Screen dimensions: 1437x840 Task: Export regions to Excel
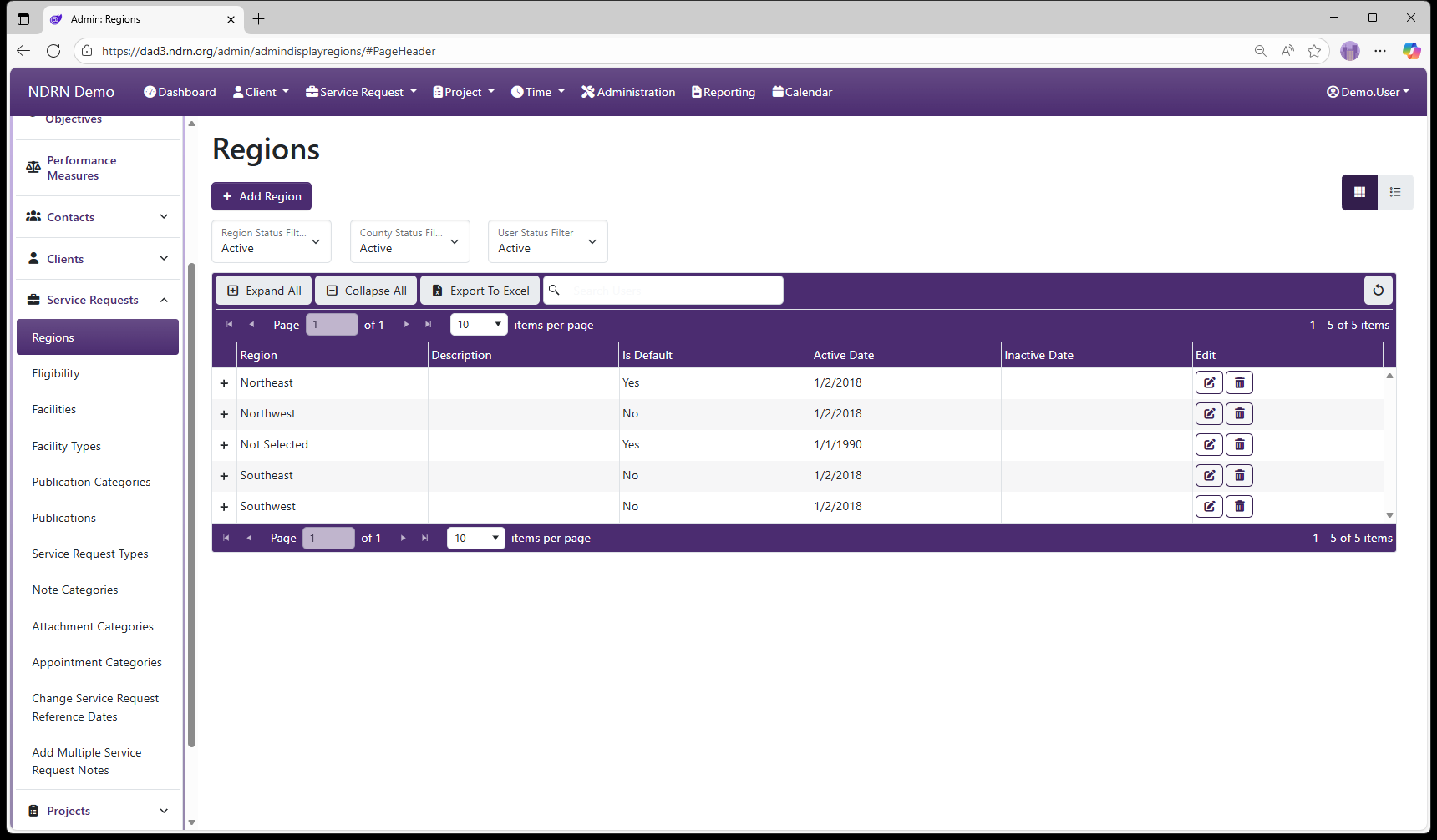point(480,291)
